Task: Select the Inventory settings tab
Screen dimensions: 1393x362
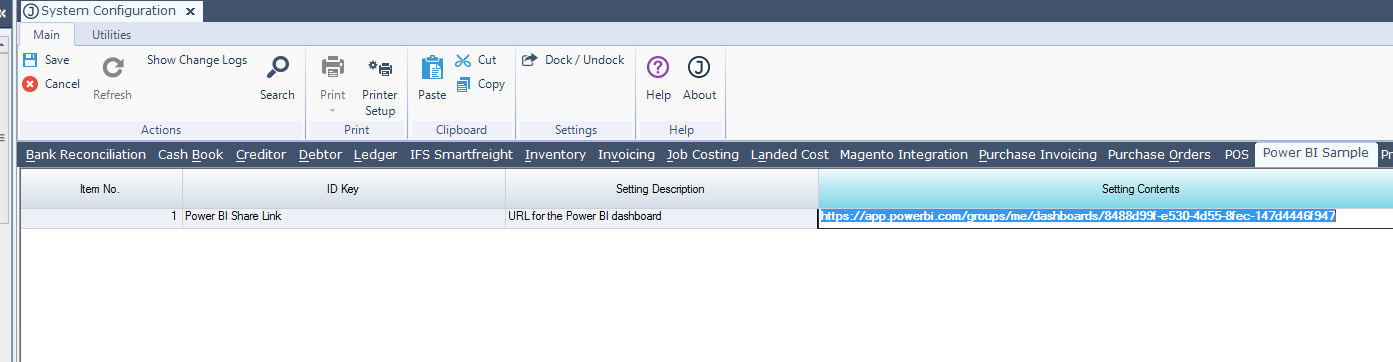Action: [555, 155]
